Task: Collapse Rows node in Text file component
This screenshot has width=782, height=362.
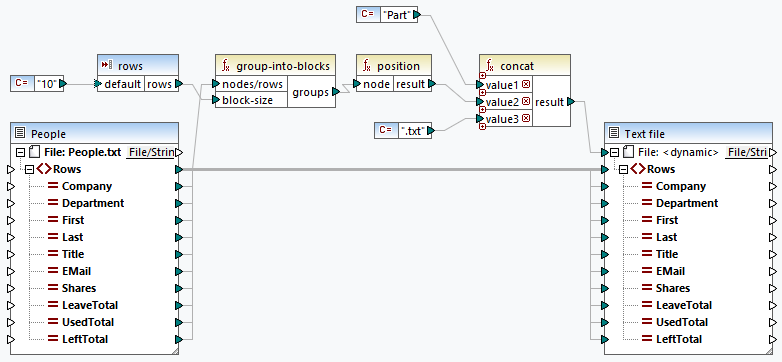Action: point(623,170)
